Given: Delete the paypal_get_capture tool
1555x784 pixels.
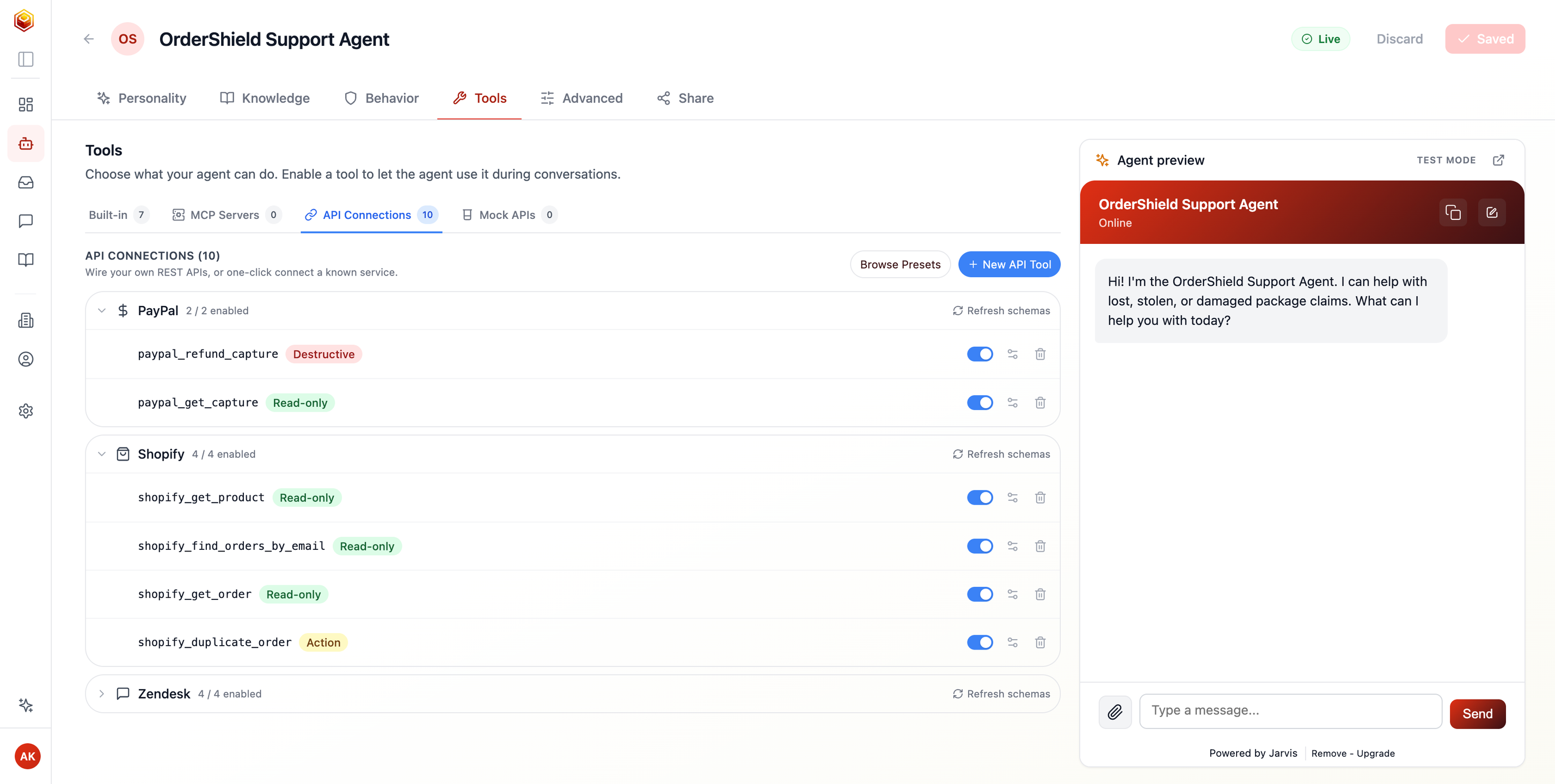Looking at the screenshot, I should click(1040, 402).
